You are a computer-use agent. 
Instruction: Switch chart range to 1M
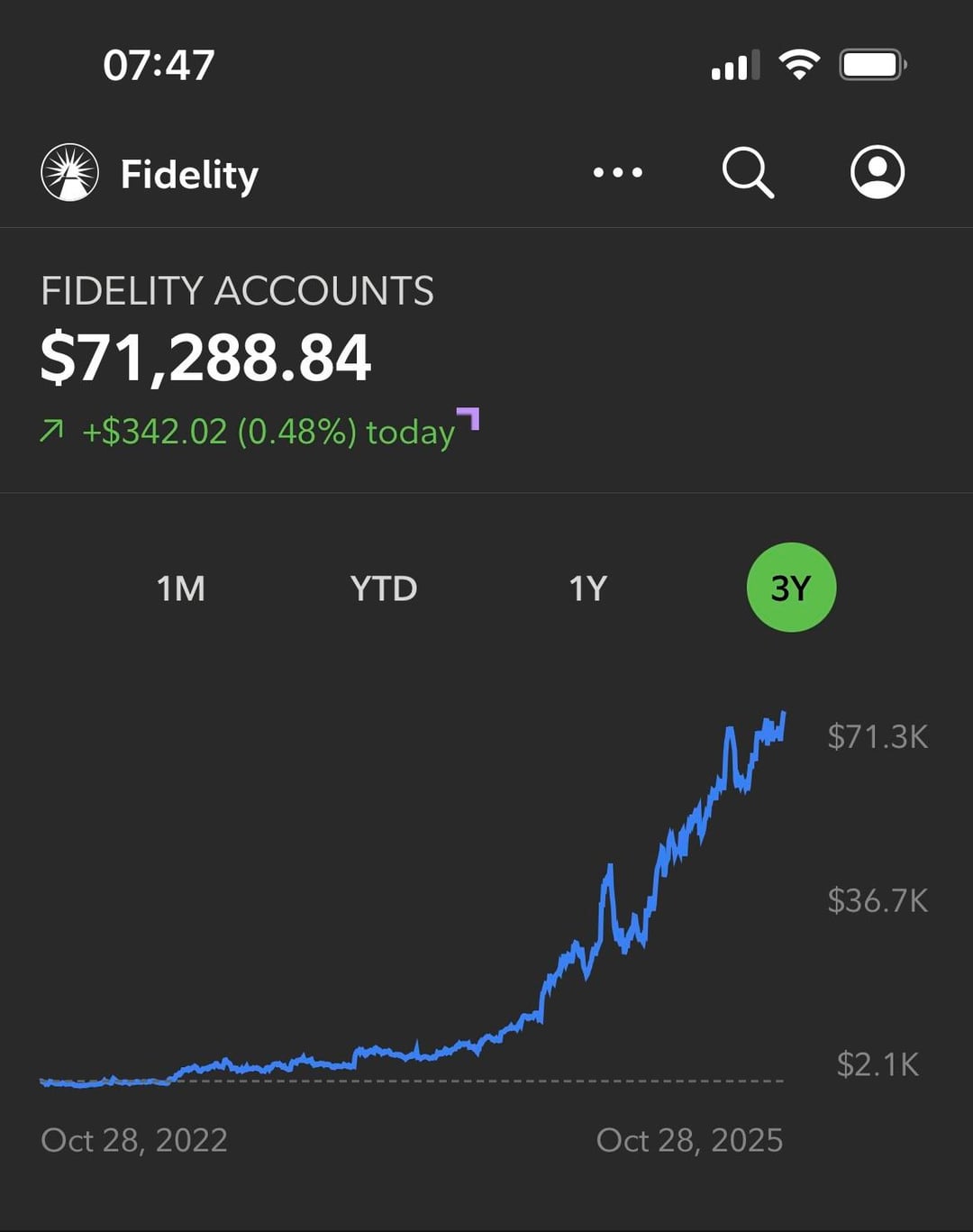pyautogui.click(x=181, y=589)
